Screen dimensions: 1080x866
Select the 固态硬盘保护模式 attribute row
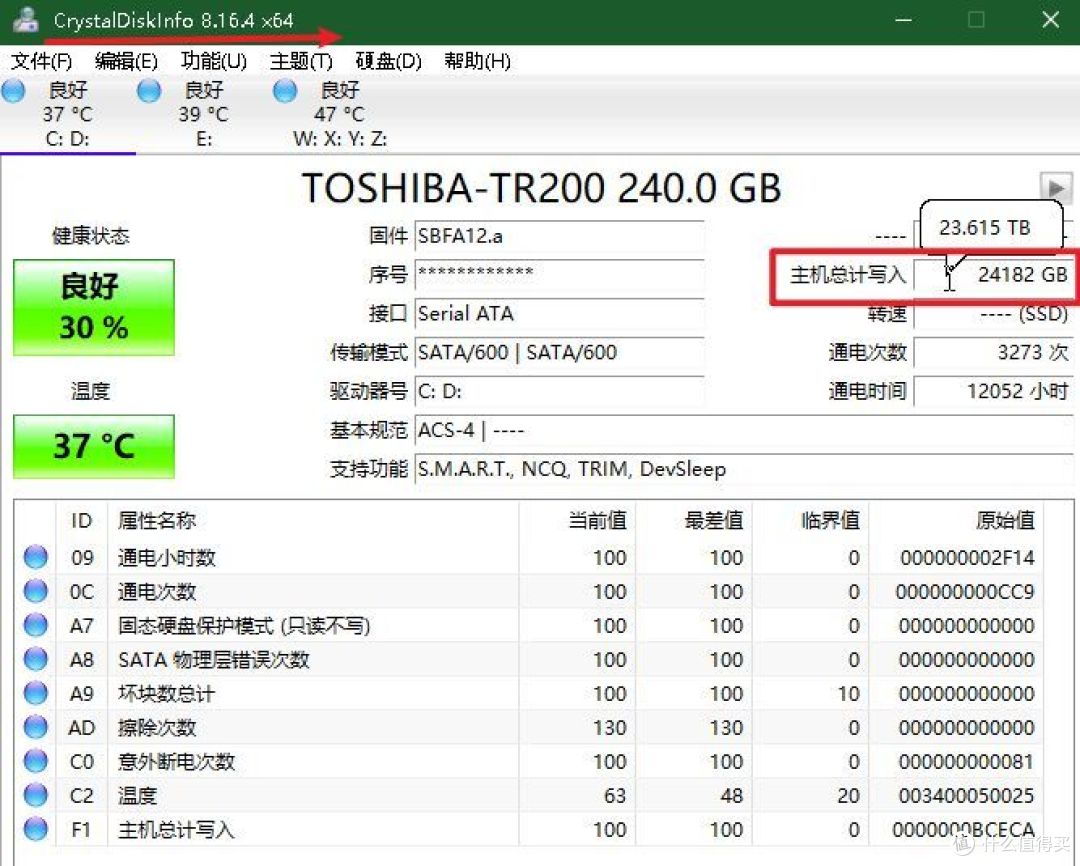coord(529,626)
